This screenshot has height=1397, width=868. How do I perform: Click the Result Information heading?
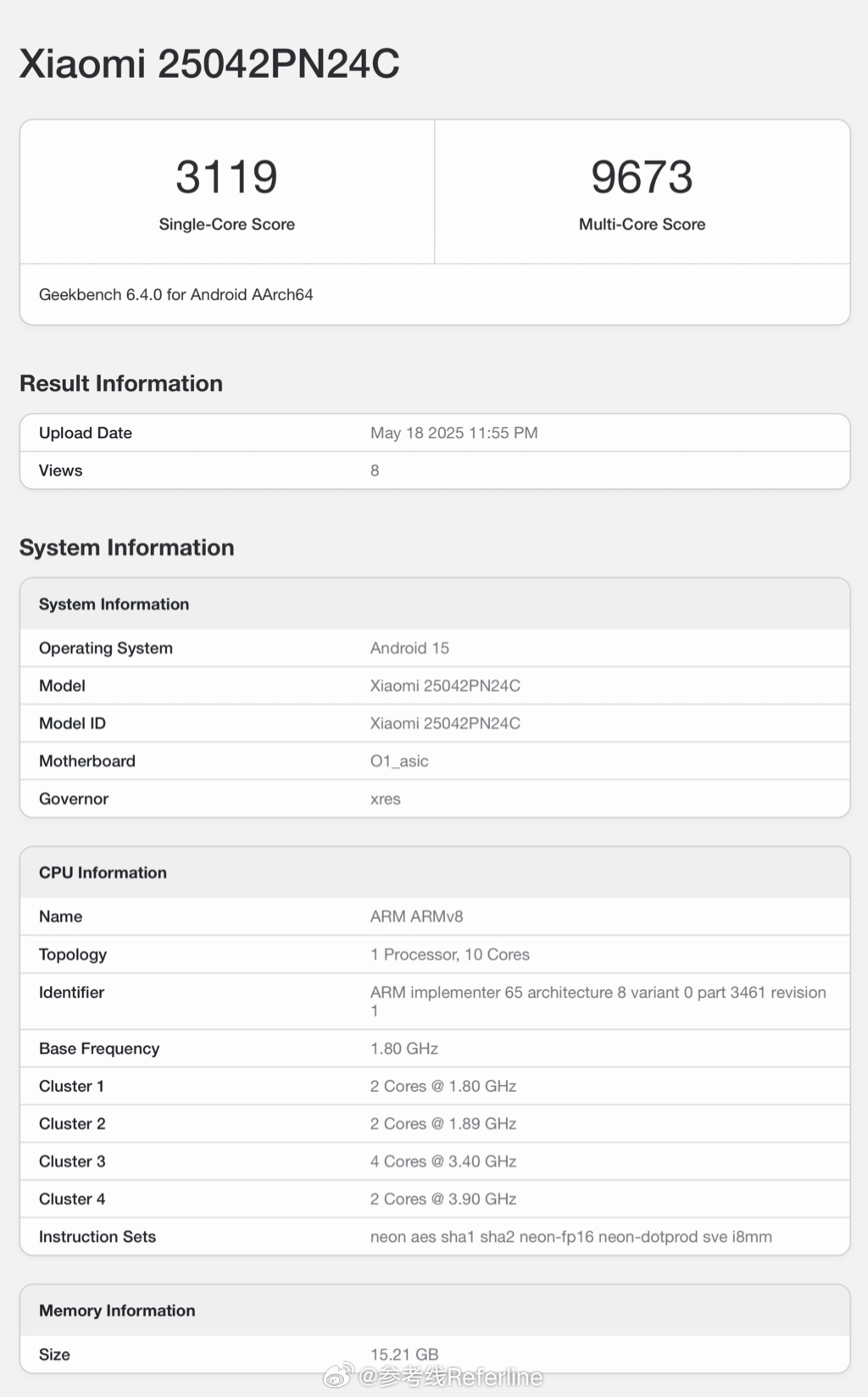(121, 383)
